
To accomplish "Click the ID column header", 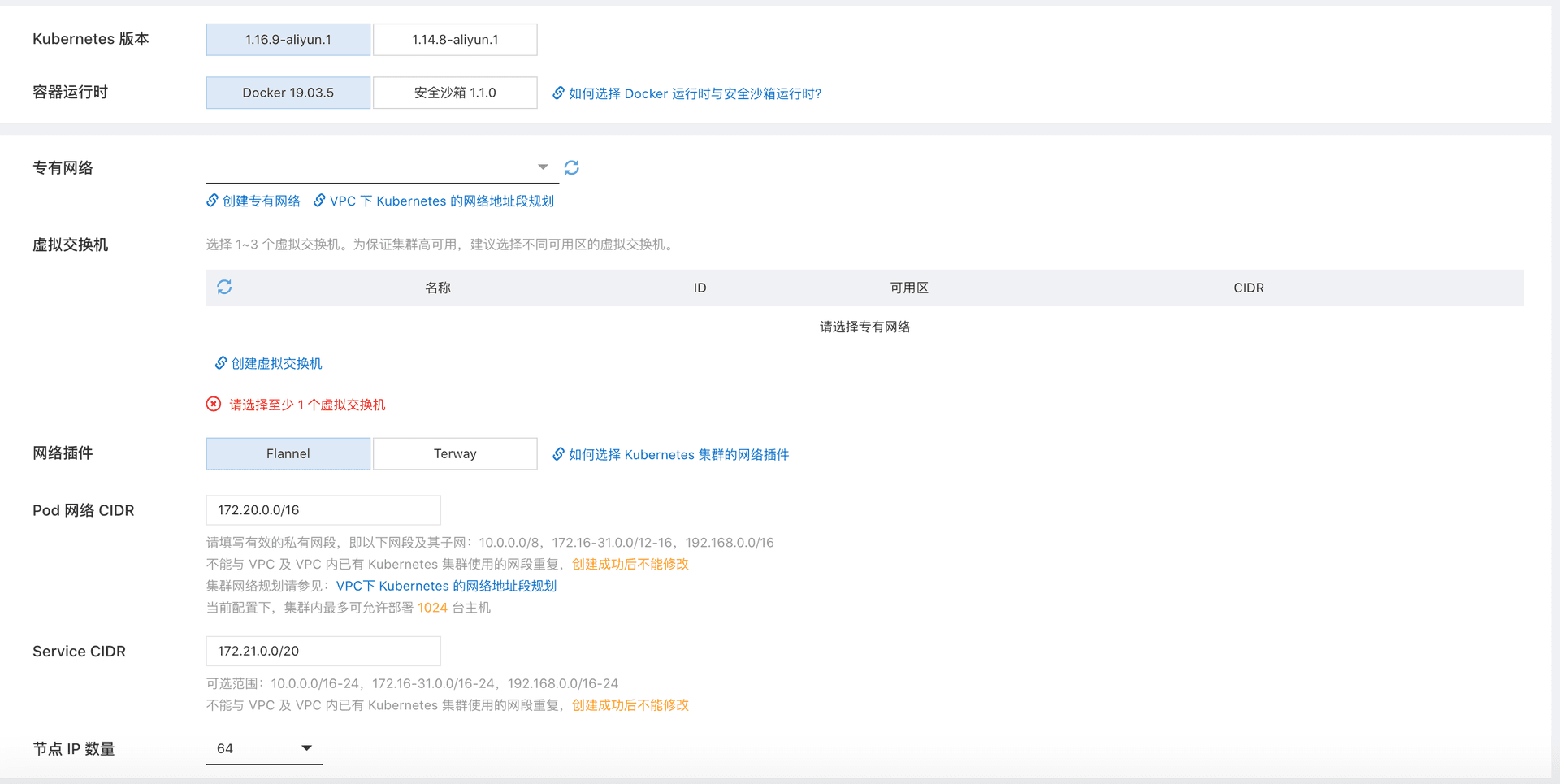I will tap(700, 288).
